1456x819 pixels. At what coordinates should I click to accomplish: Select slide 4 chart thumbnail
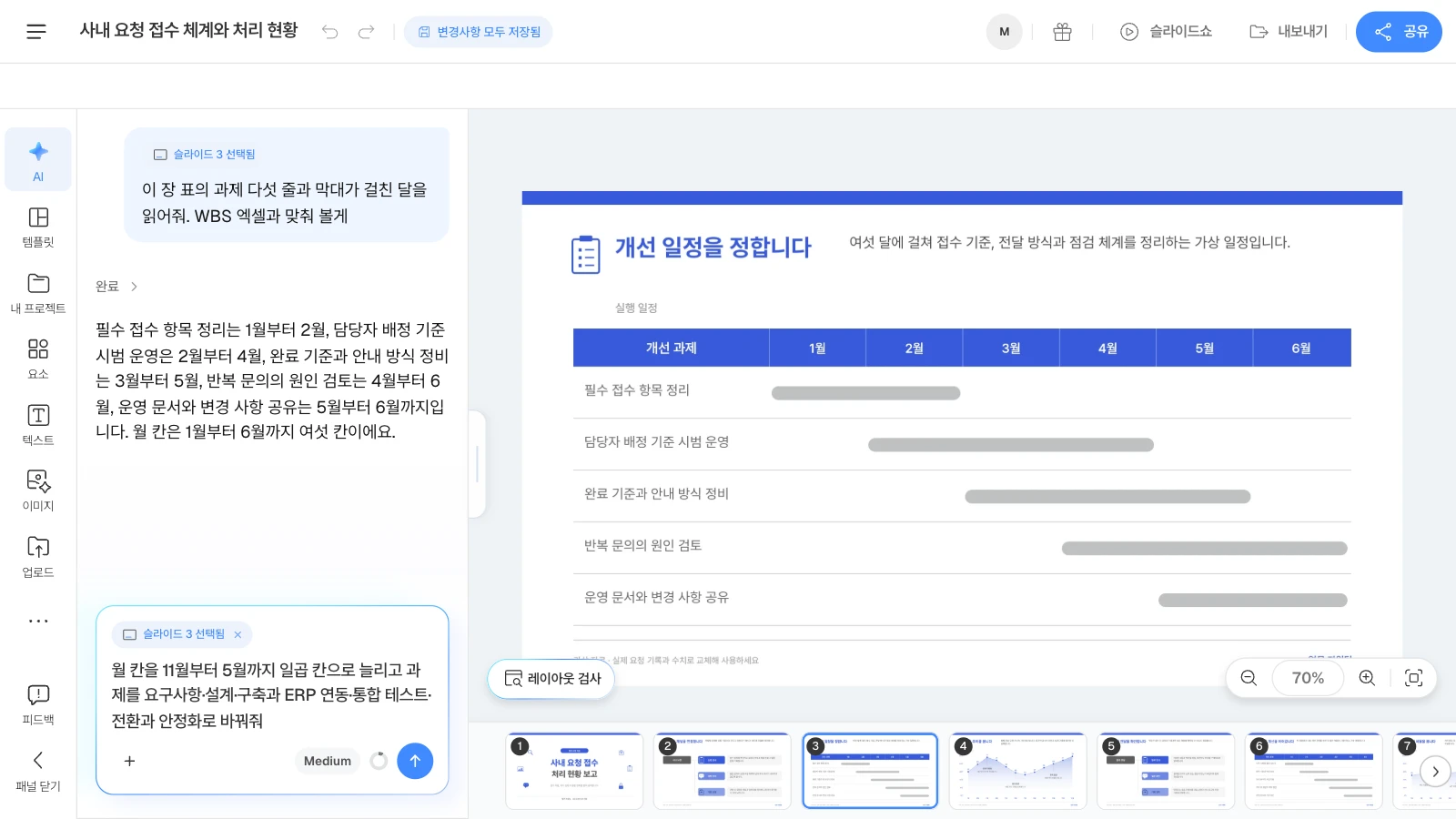click(1018, 771)
